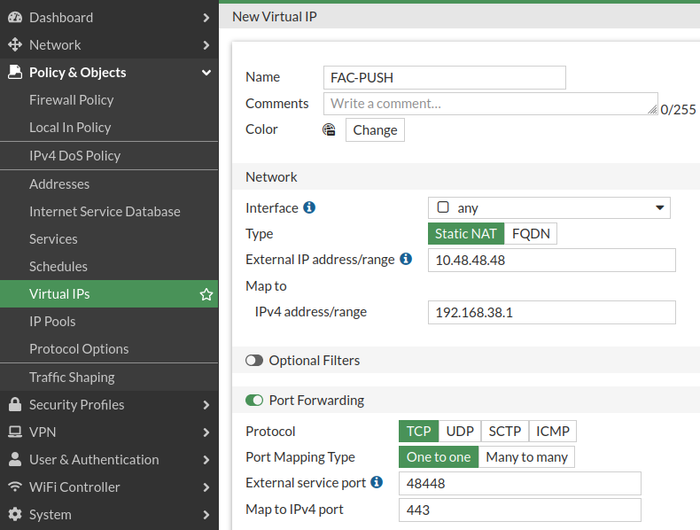Screen dimensions: 700x530
Task: Click the External service port field
Action: point(519,483)
